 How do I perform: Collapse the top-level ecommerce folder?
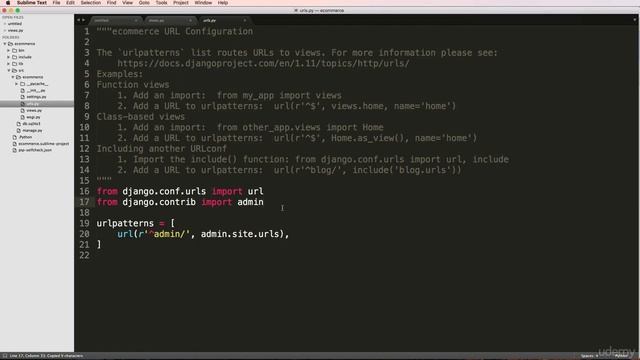point(5,44)
